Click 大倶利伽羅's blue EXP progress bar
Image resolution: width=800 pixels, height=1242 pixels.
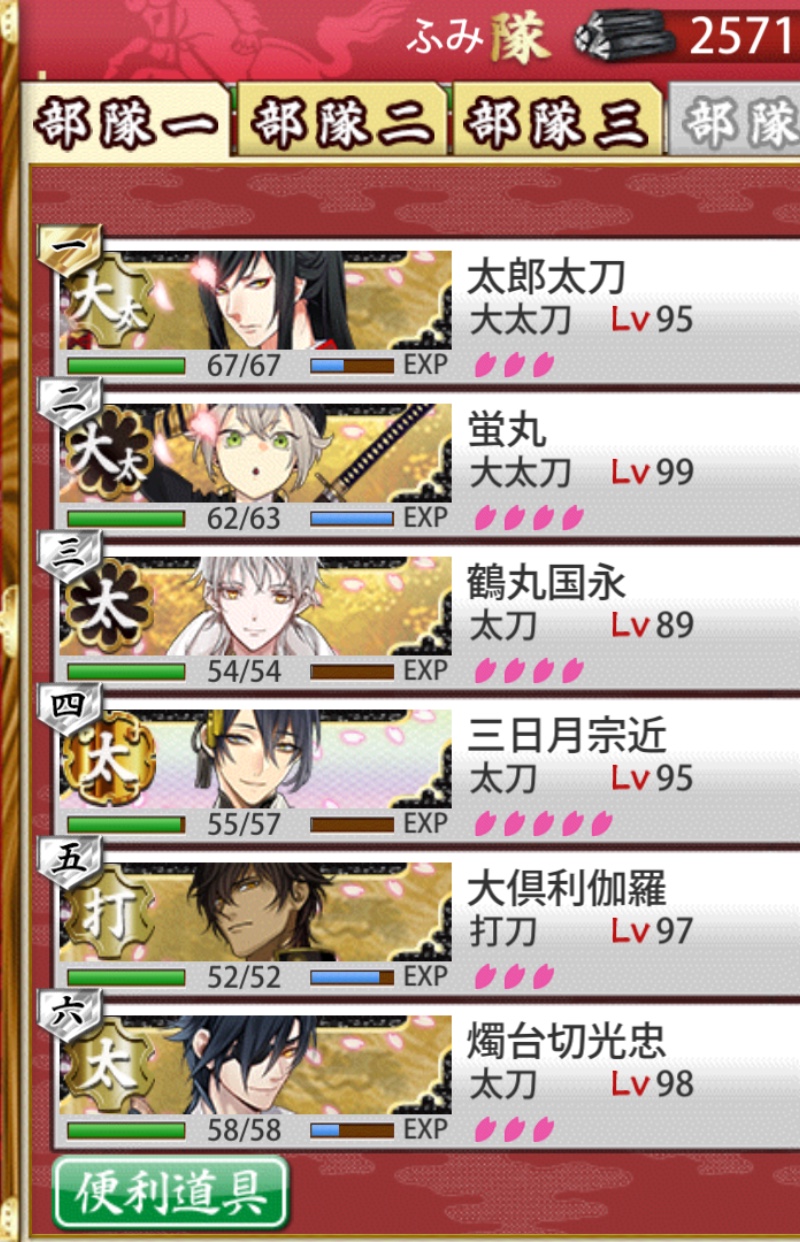352,976
